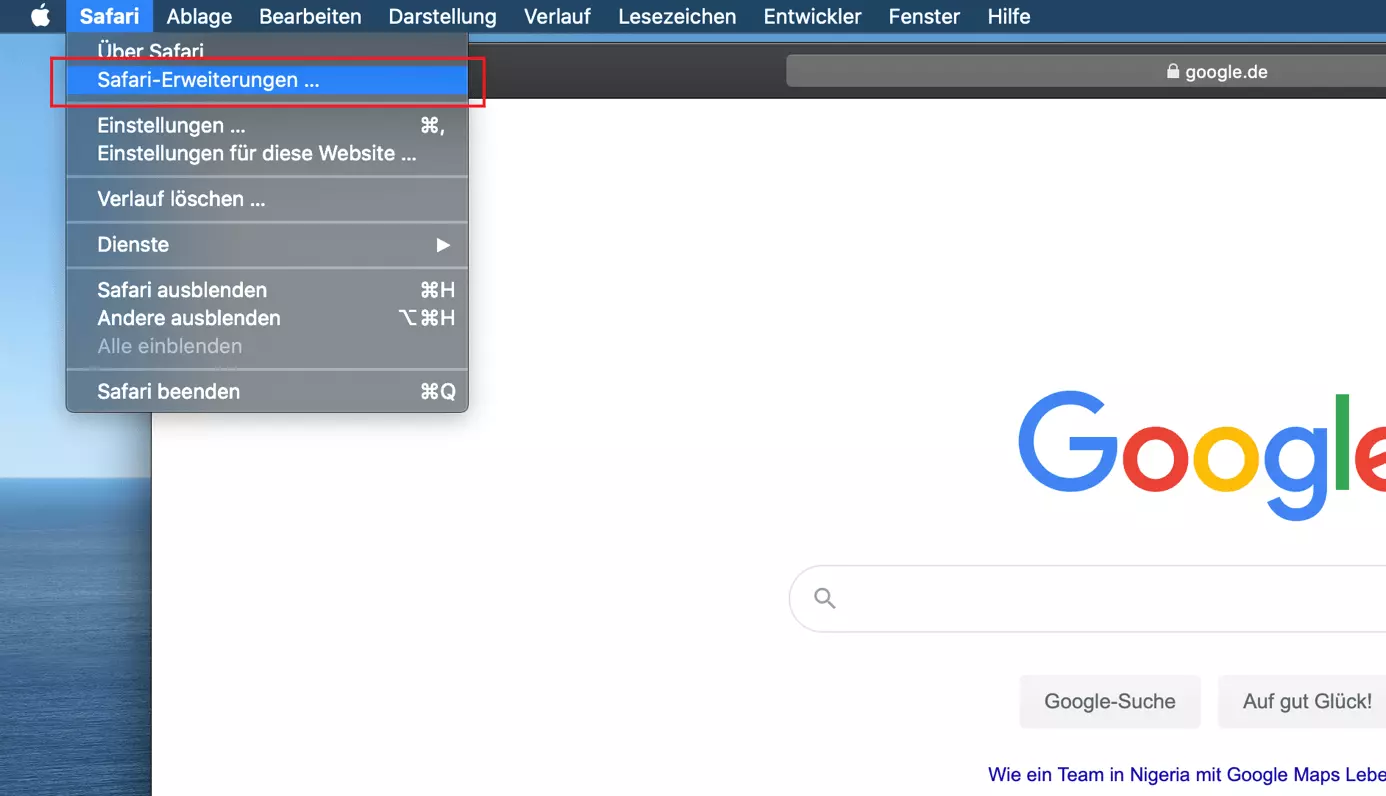Open the Ablage menu

click(199, 16)
